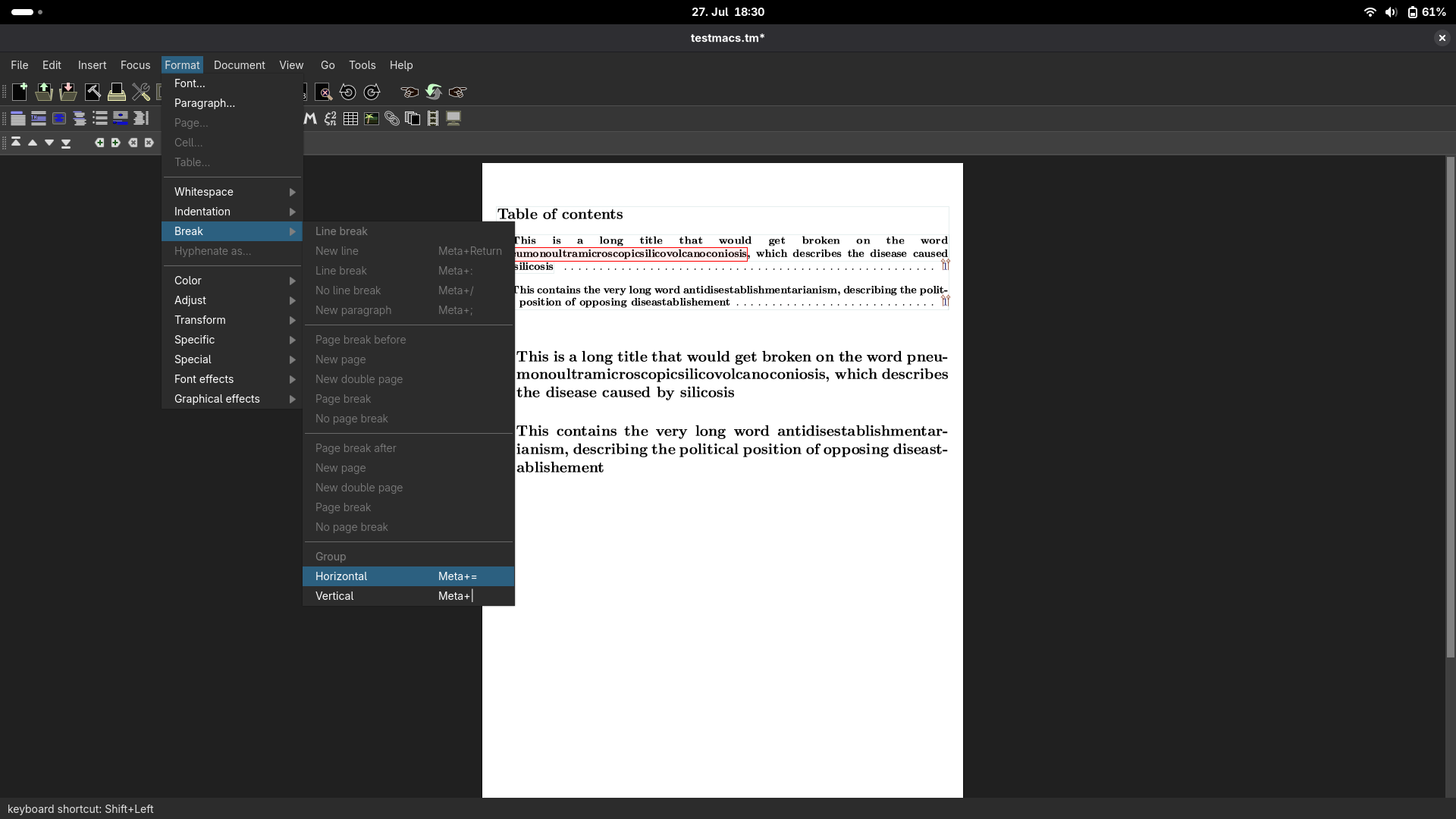Click the plain upward triangle icon
The width and height of the screenshot is (1456, 819).
click(x=33, y=143)
